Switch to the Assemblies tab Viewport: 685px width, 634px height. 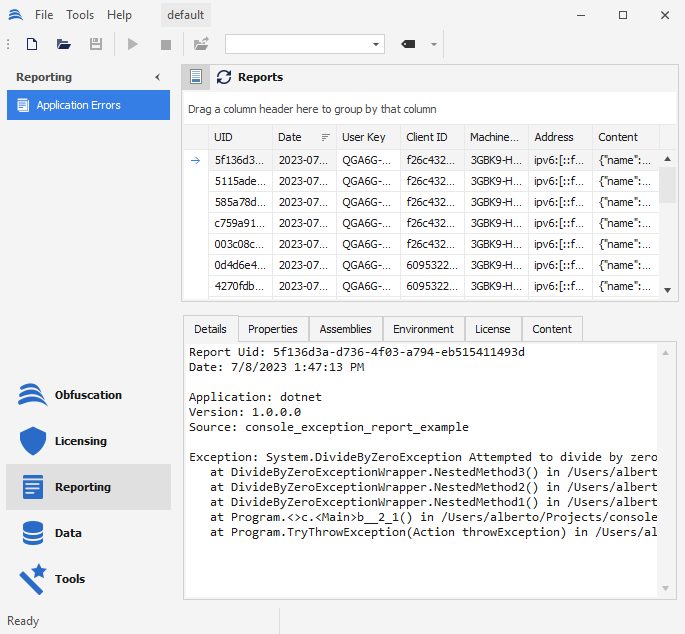[345, 329]
